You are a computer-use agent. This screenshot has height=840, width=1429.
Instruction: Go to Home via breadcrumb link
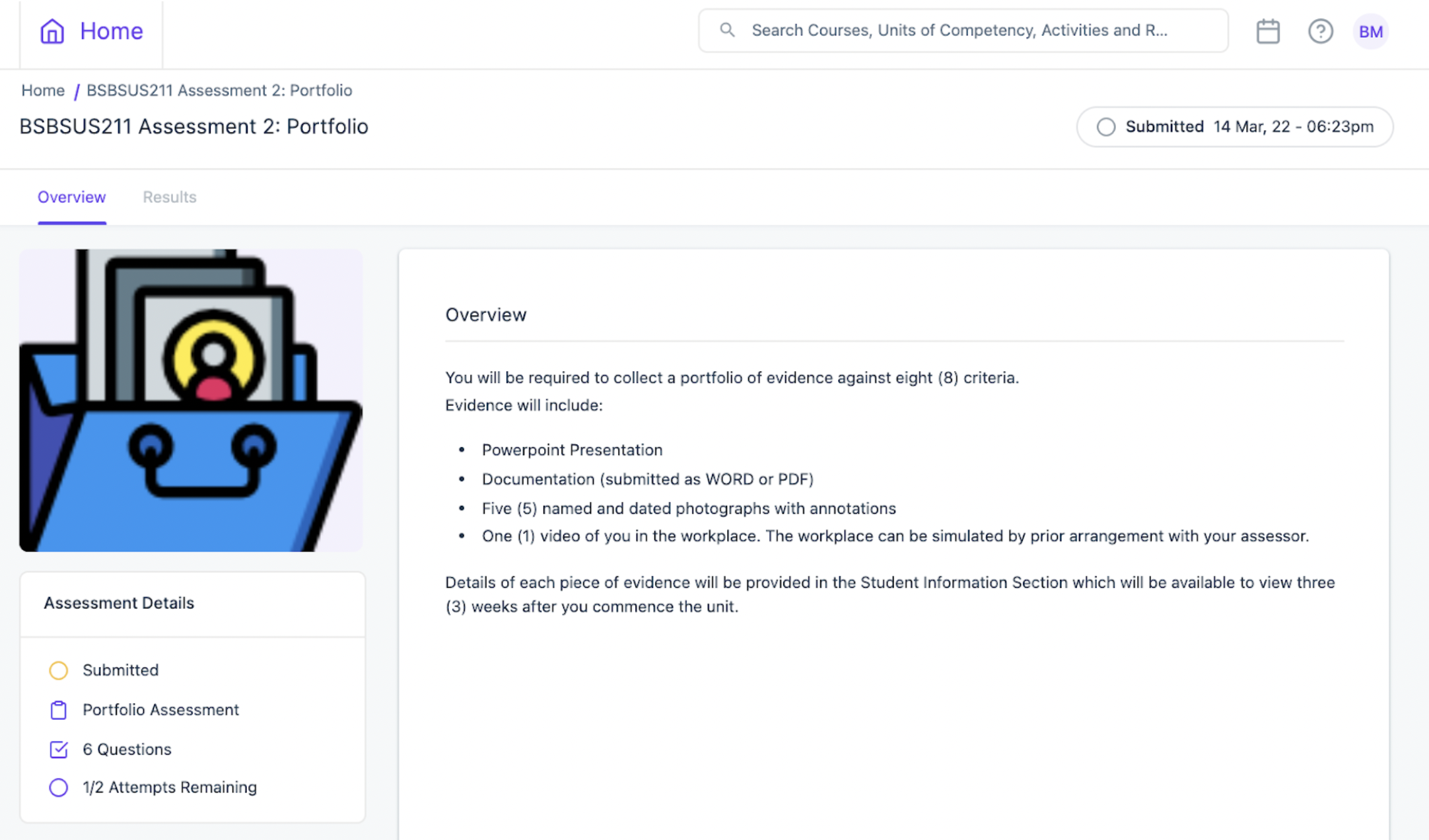pos(43,90)
